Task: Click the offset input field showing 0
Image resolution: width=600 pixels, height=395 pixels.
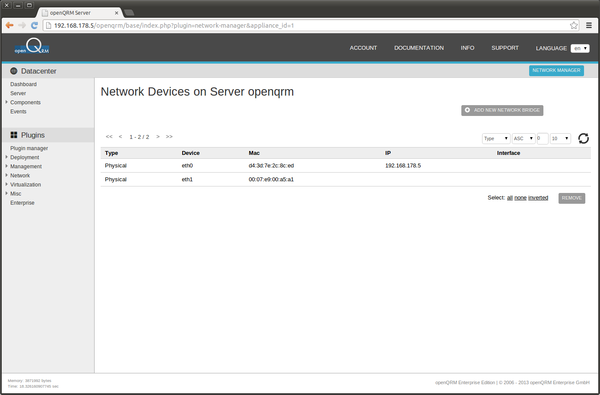Action: [x=542, y=139]
